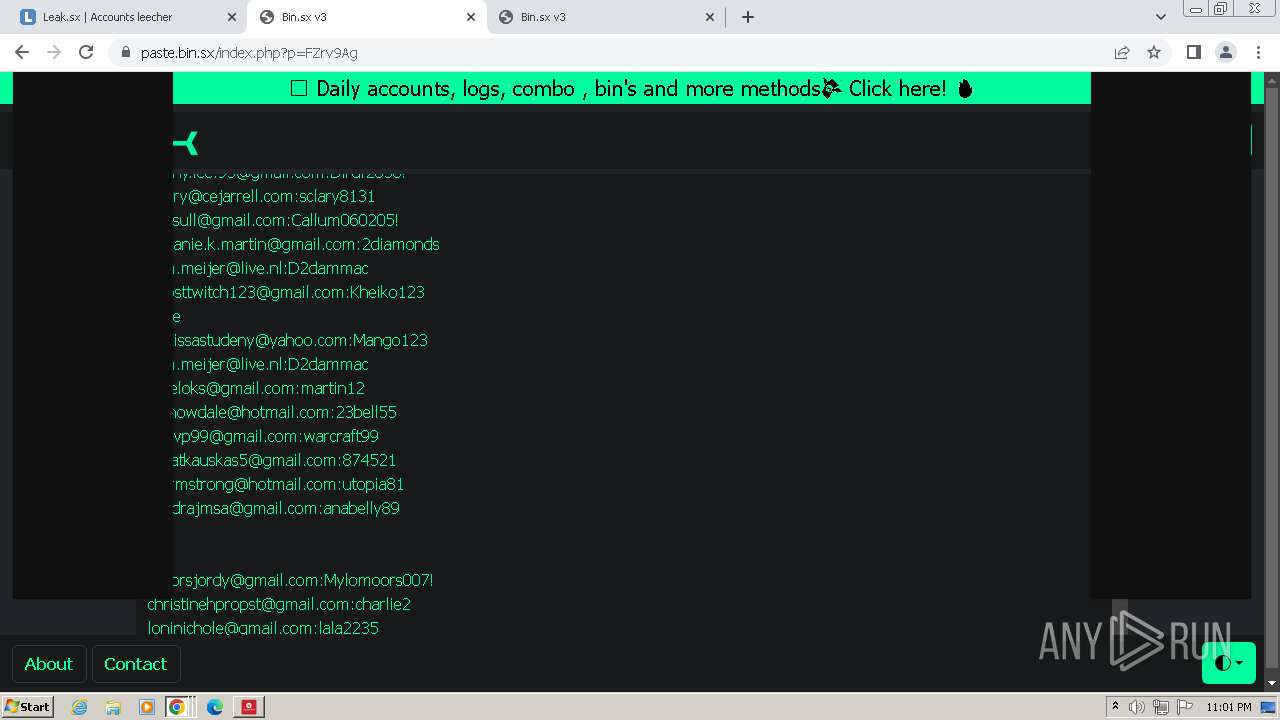Close the active Bin.sx v3 tab
Screen dimensions: 1280x720
pyautogui.click(x=471, y=17)
